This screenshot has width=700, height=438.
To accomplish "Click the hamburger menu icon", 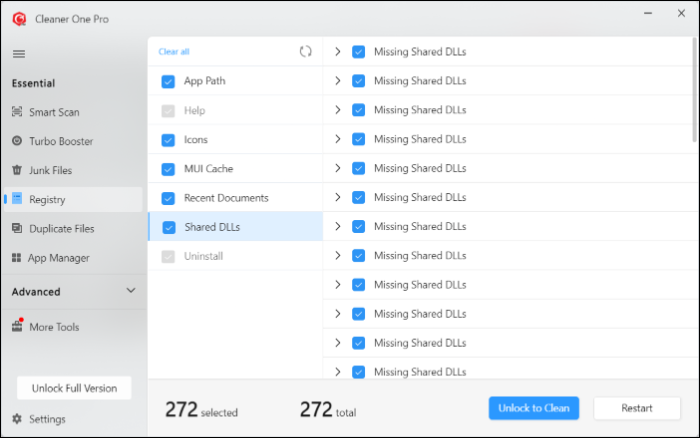I will (19, 54).
